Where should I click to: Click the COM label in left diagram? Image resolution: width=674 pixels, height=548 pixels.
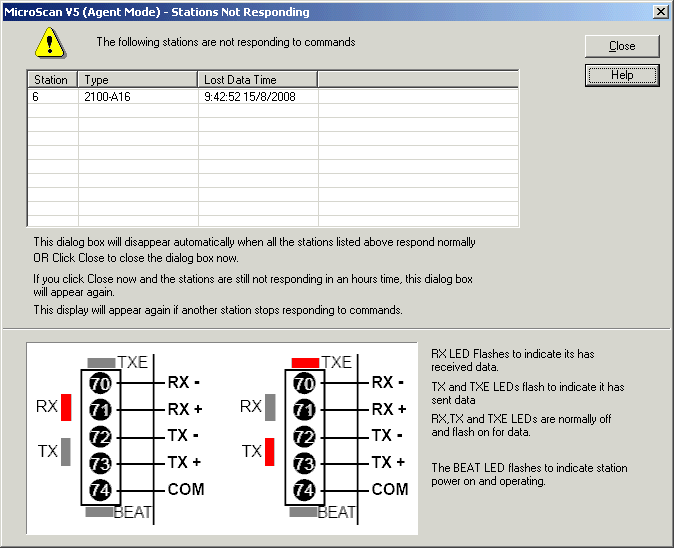(x=186, y=490)
